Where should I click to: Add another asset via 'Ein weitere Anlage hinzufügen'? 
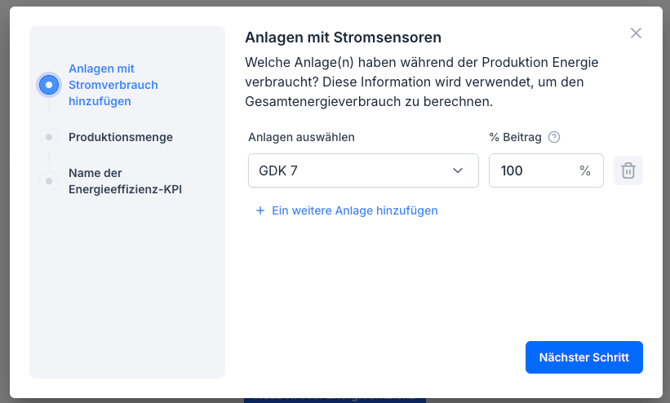tap(354, 211)
